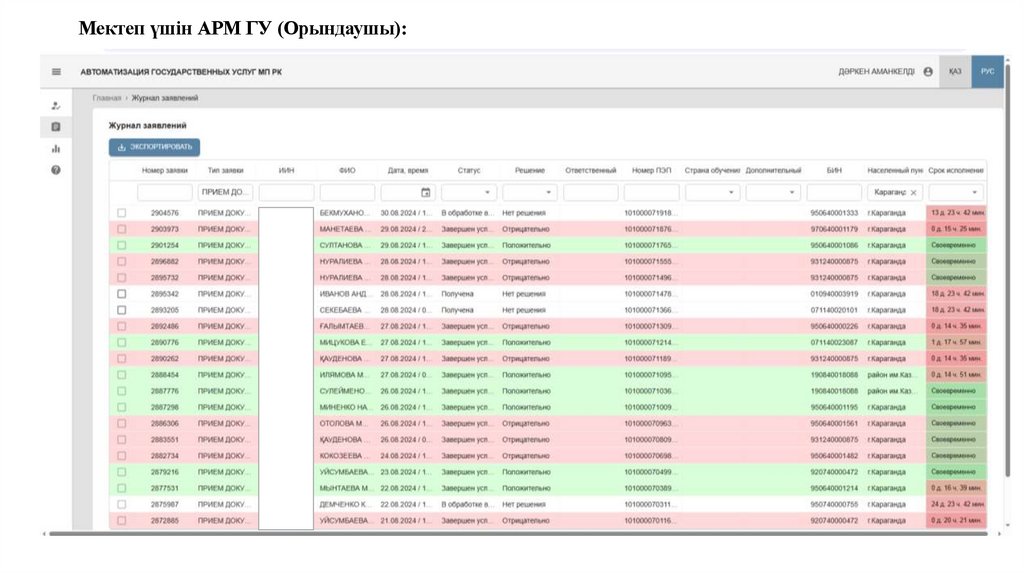Select the checkbox for application 2895342

pyautogui.click(x=121, y=294)
